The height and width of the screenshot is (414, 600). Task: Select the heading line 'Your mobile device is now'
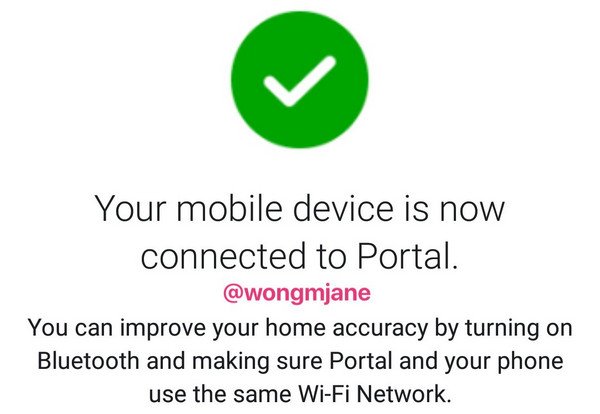tap(300, 208)
